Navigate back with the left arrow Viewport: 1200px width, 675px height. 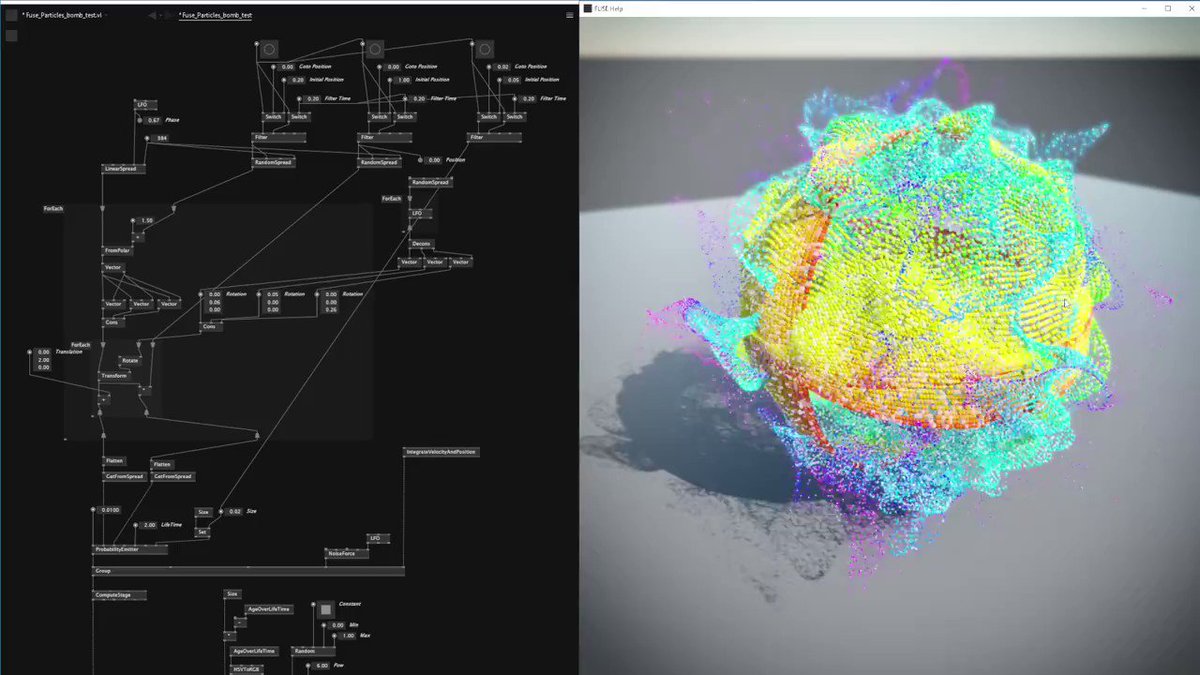(x=152, y=16)
